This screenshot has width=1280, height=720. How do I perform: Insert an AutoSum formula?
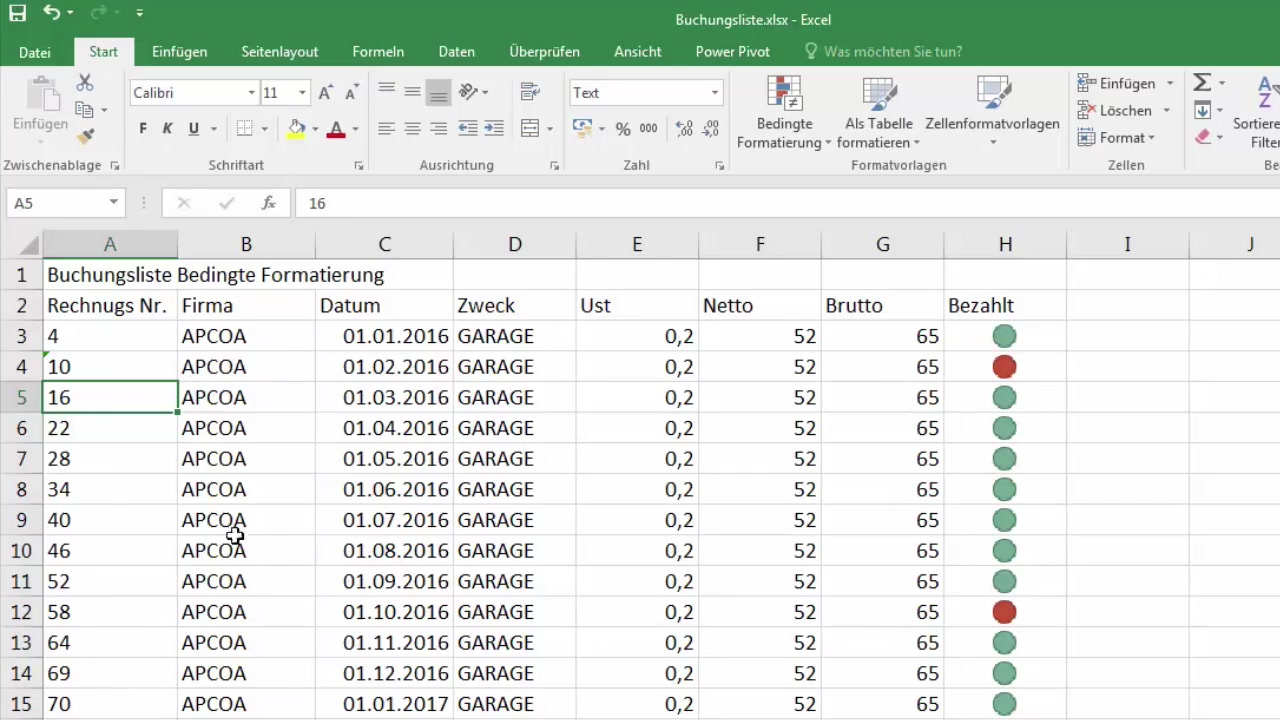[x=1203, y=83]
